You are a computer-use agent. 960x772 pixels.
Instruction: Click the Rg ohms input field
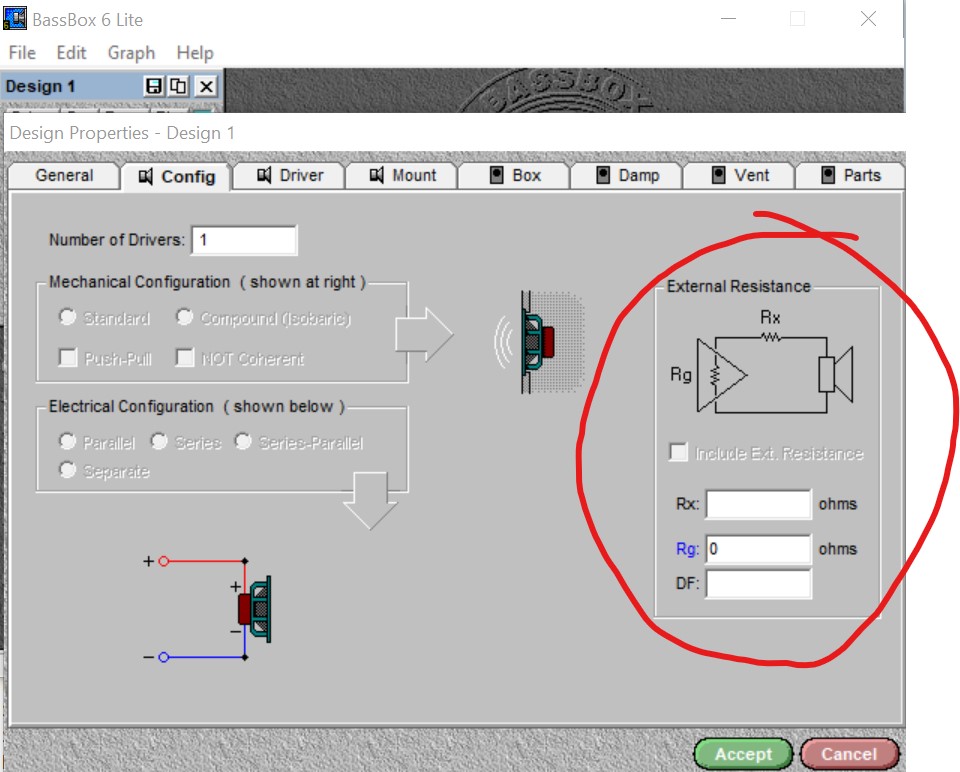point(759,549)
